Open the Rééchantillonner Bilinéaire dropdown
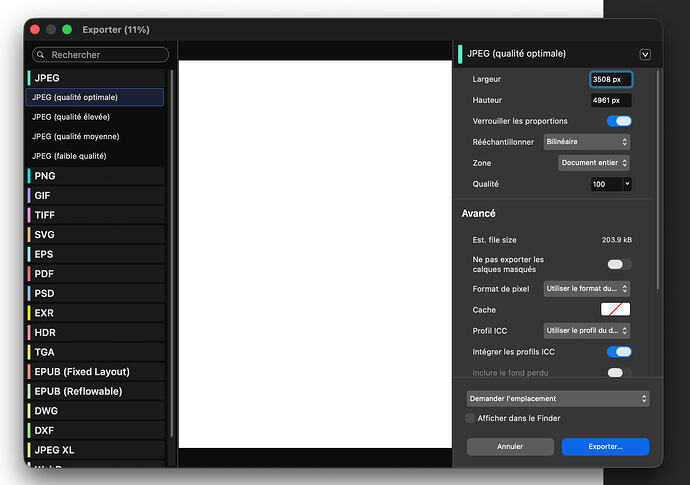The height and width of the screenshot is (485, 690). click(x=587, y=142)
